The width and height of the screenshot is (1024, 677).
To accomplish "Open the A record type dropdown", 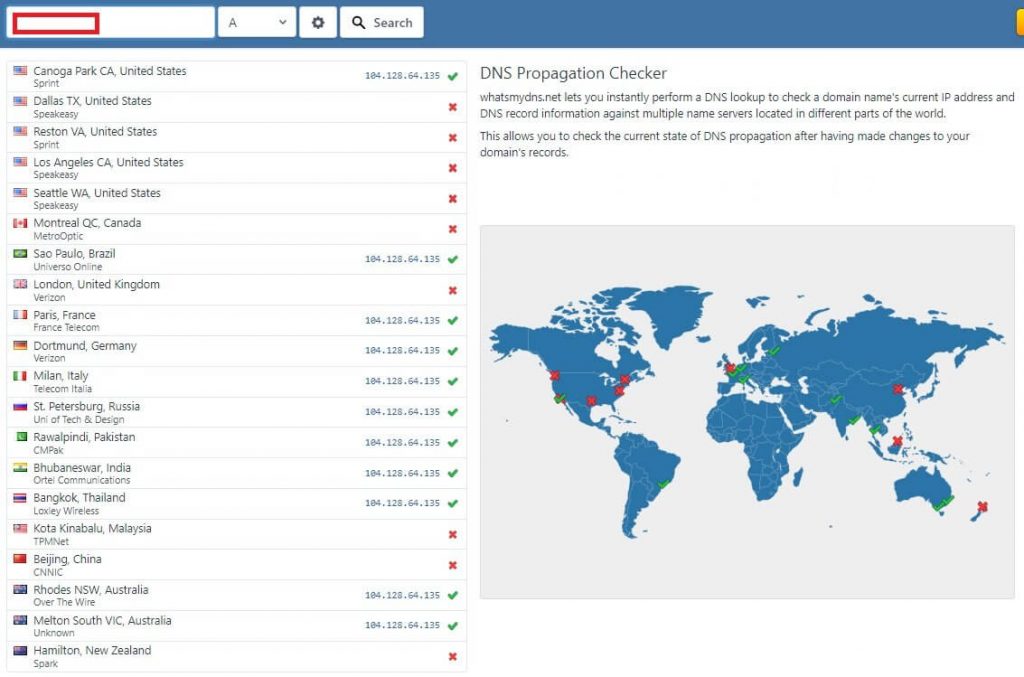I will 257,23.
